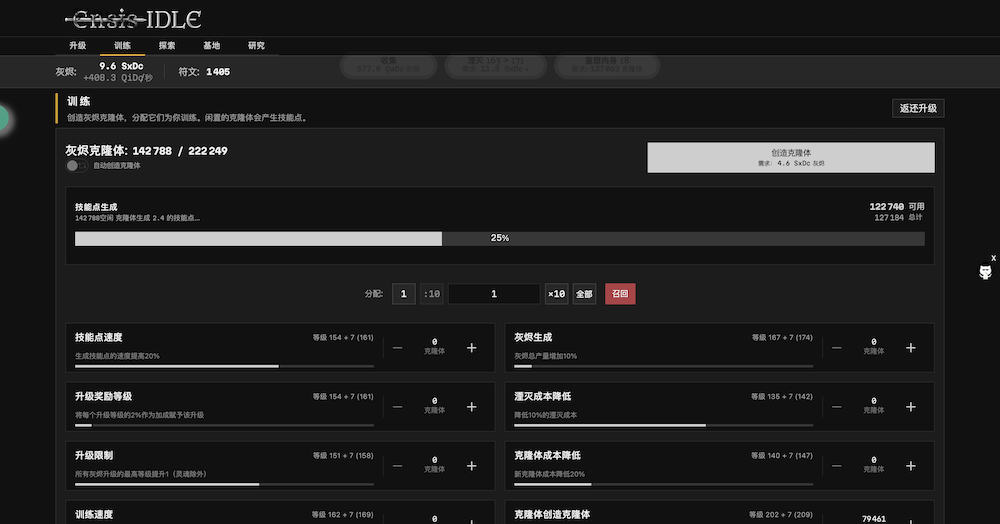Click plus icon for 灰烬生成
Viewport: 1000px width, 524px height.
point(910,348)
